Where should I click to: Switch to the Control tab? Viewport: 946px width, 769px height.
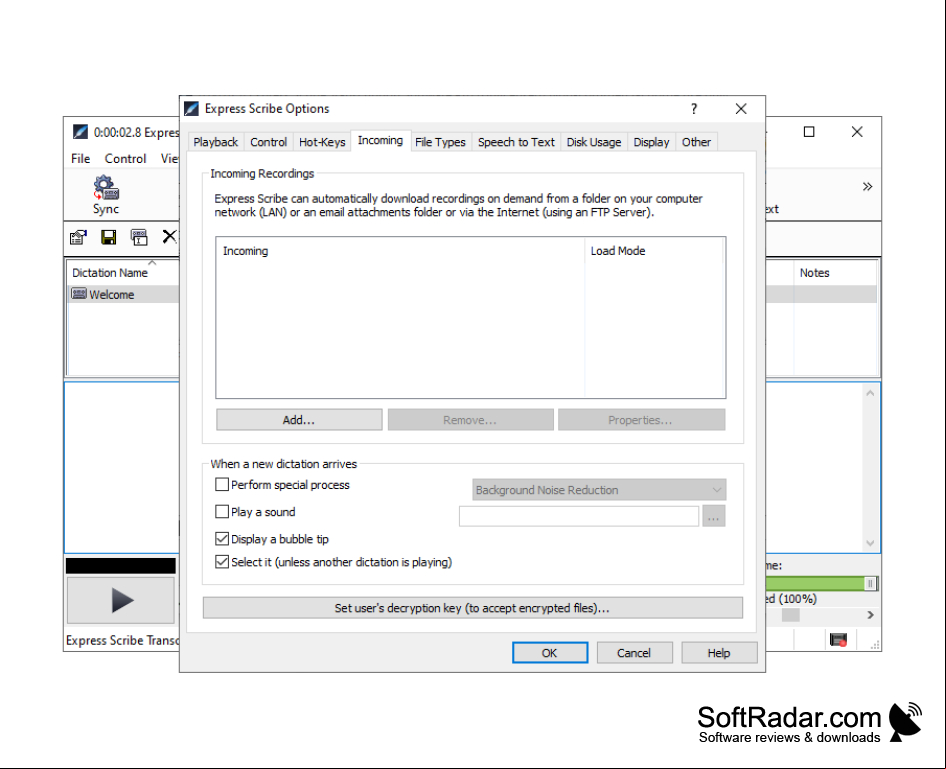tap(268, 142)
